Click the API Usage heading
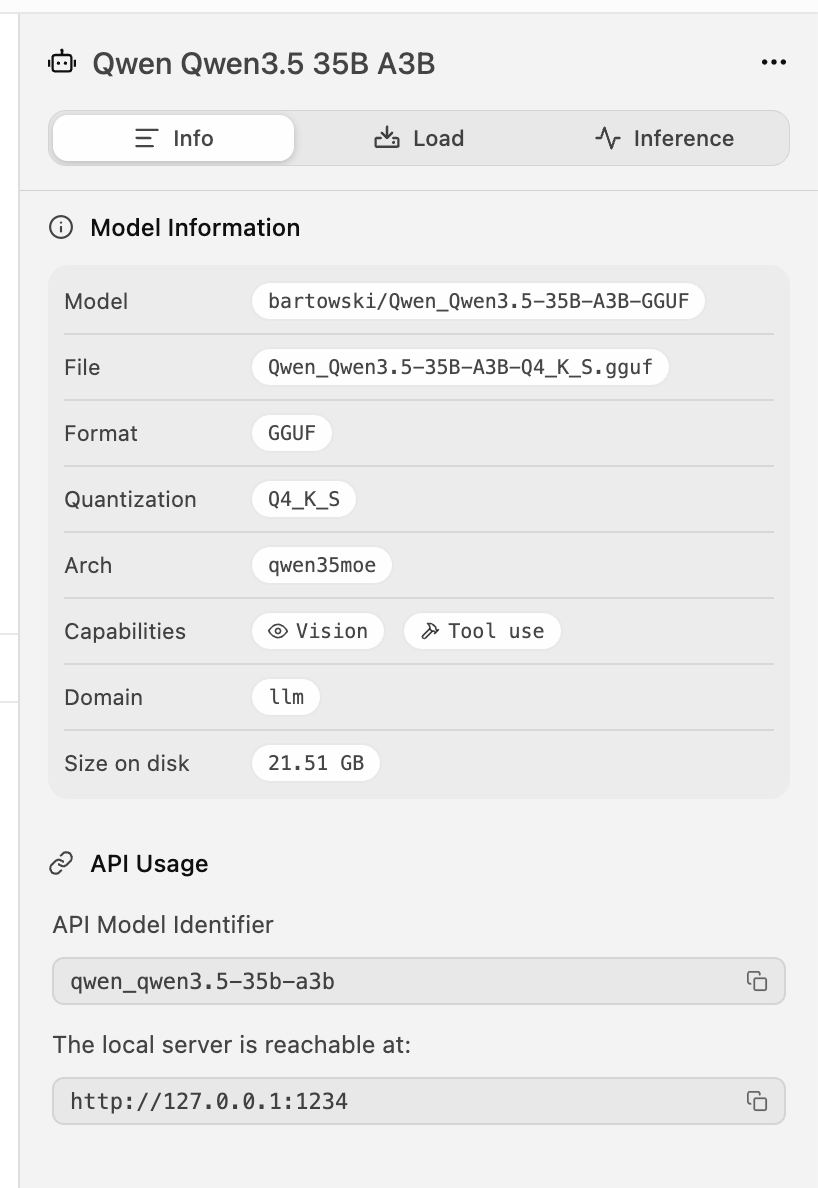818x1188 pixels. coord(149,863)
